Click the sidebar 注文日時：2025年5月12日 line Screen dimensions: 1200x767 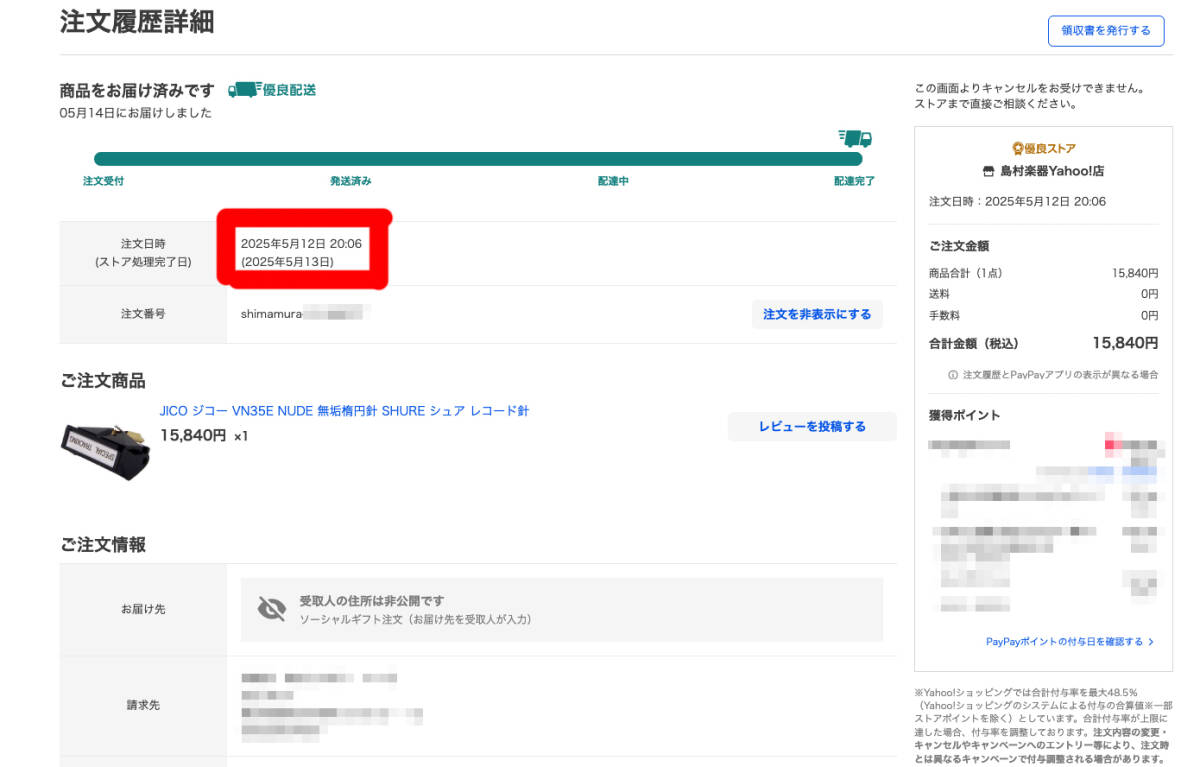tap(1017, 201)
